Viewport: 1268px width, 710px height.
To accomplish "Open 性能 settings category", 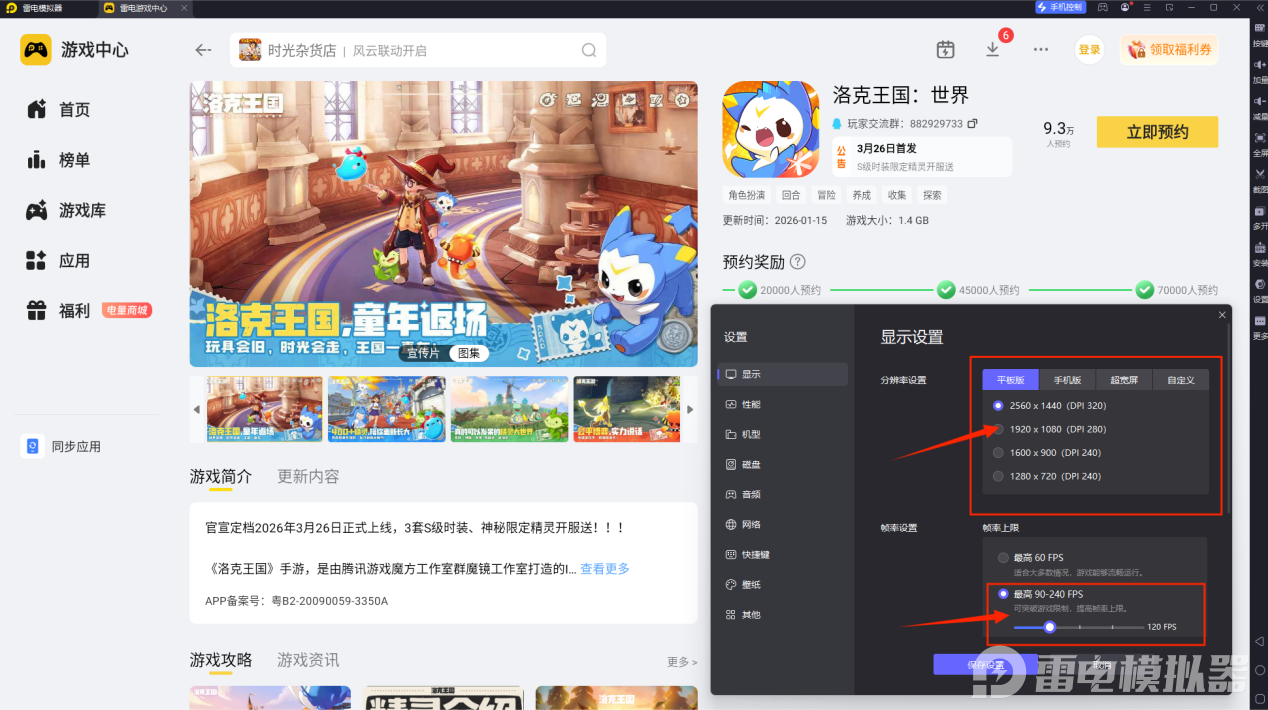I will 782,404.
